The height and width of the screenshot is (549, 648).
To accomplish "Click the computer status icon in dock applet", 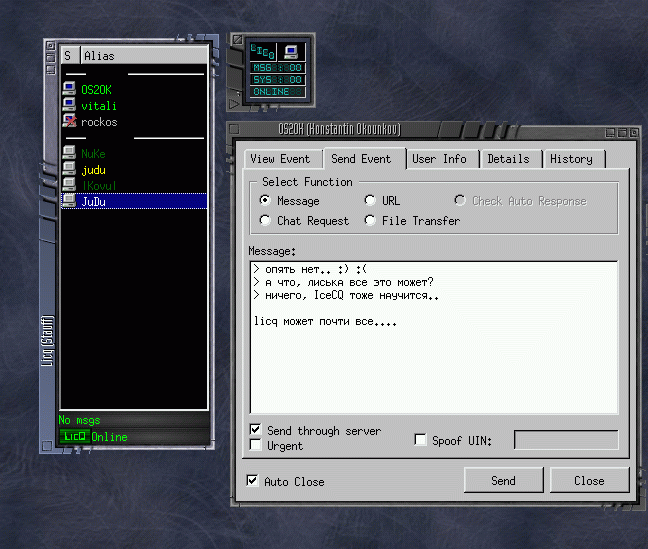I will click(x=291, y=52).
